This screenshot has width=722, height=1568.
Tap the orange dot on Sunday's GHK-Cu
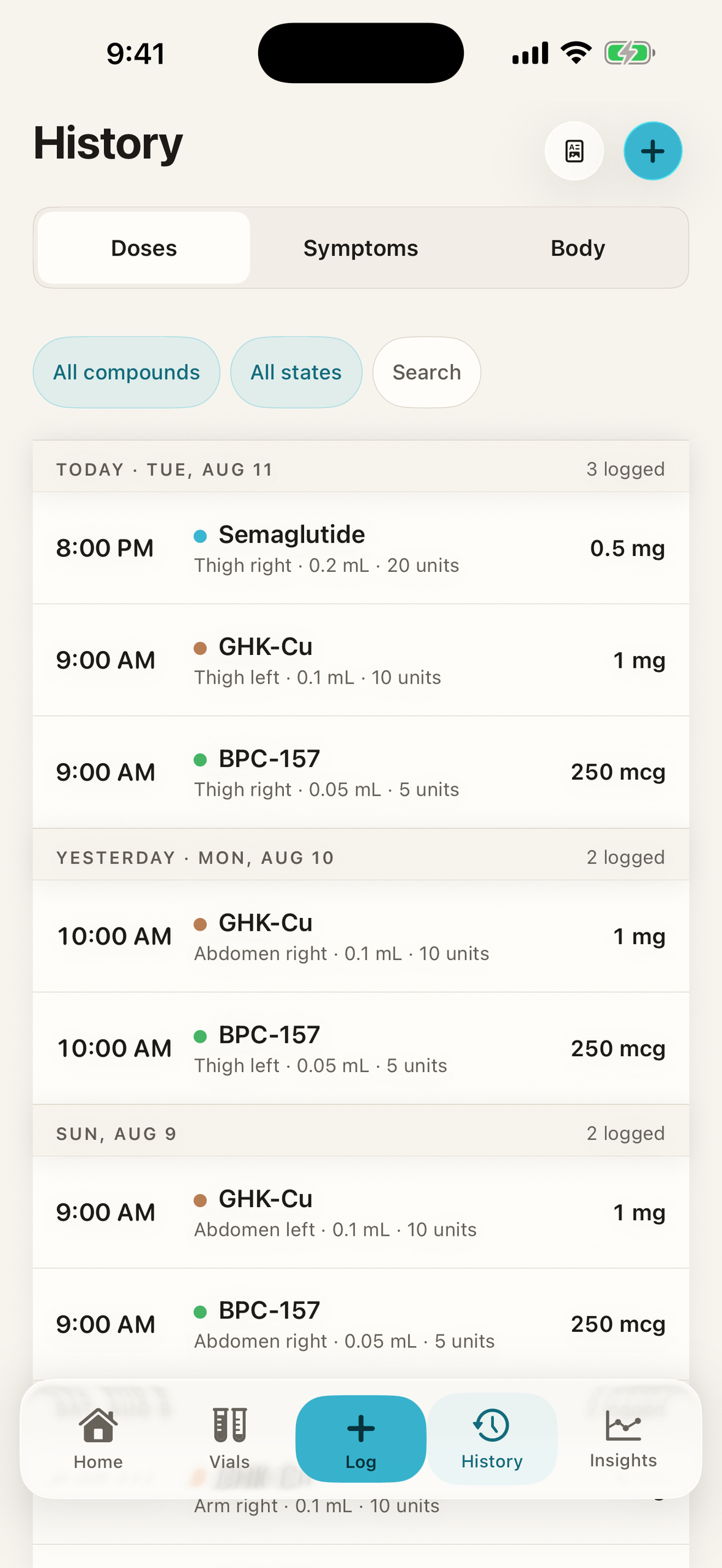[x=200, y=1200]
